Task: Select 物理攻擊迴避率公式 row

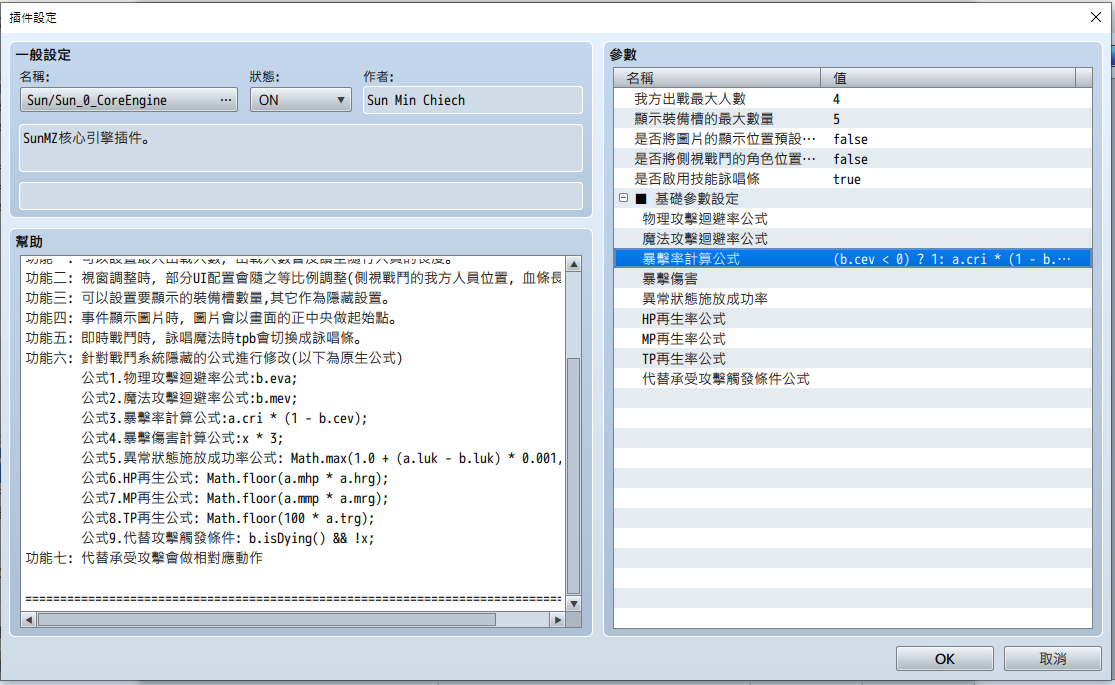Action: tap(853, 219)
